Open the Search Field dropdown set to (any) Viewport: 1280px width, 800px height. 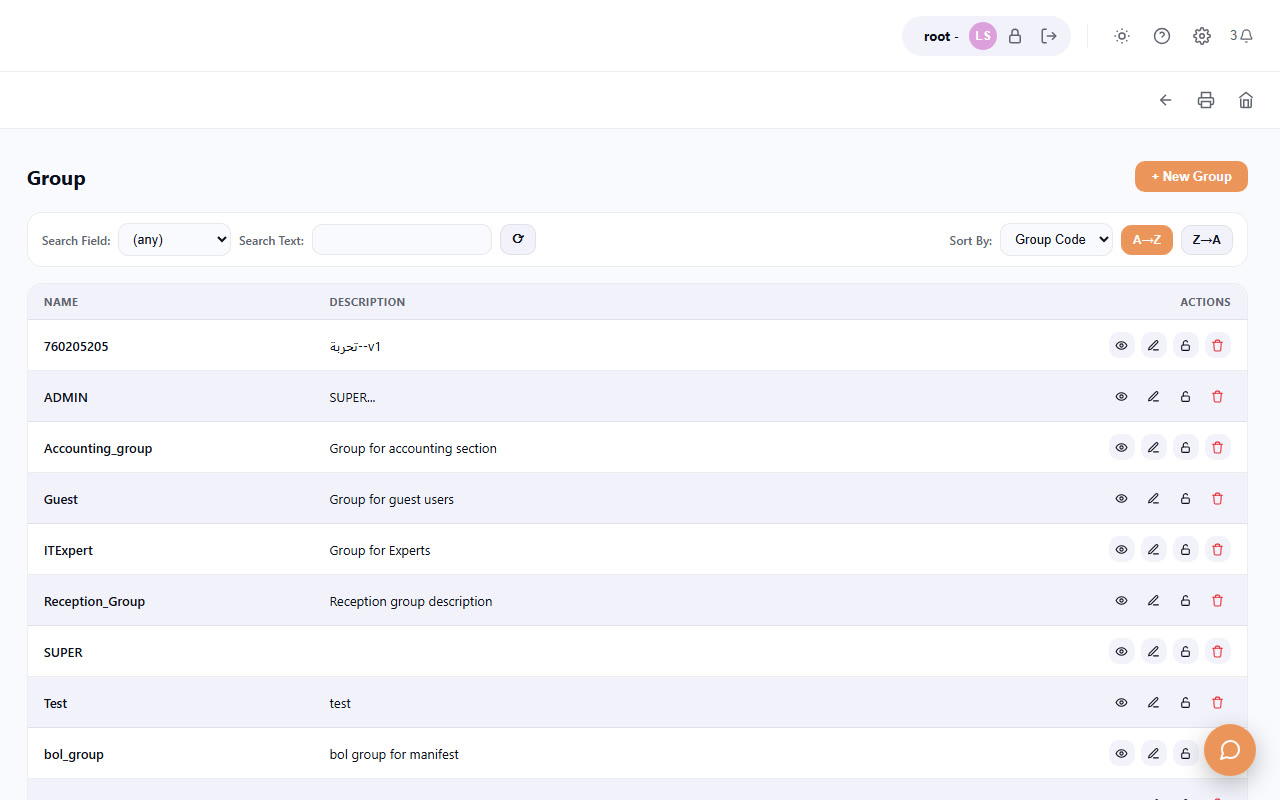tap(174, 240)
